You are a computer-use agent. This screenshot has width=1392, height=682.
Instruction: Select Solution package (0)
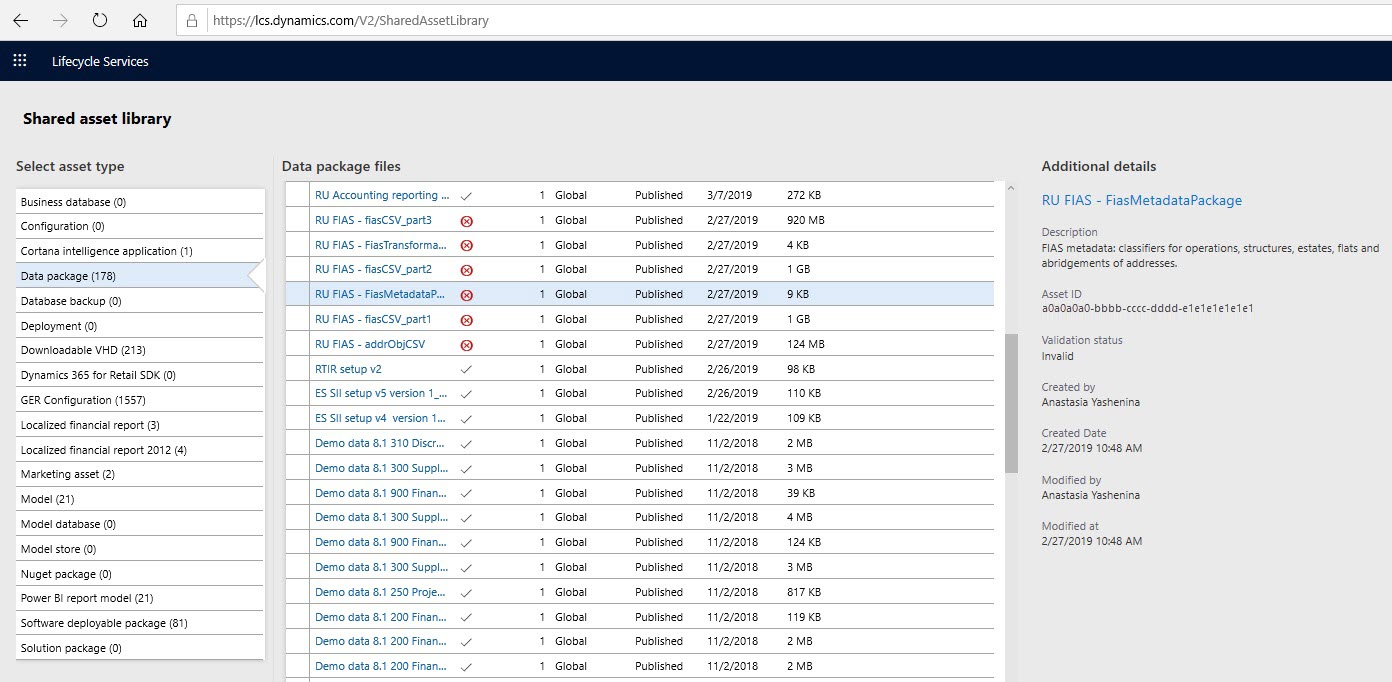tap(140, 648)
